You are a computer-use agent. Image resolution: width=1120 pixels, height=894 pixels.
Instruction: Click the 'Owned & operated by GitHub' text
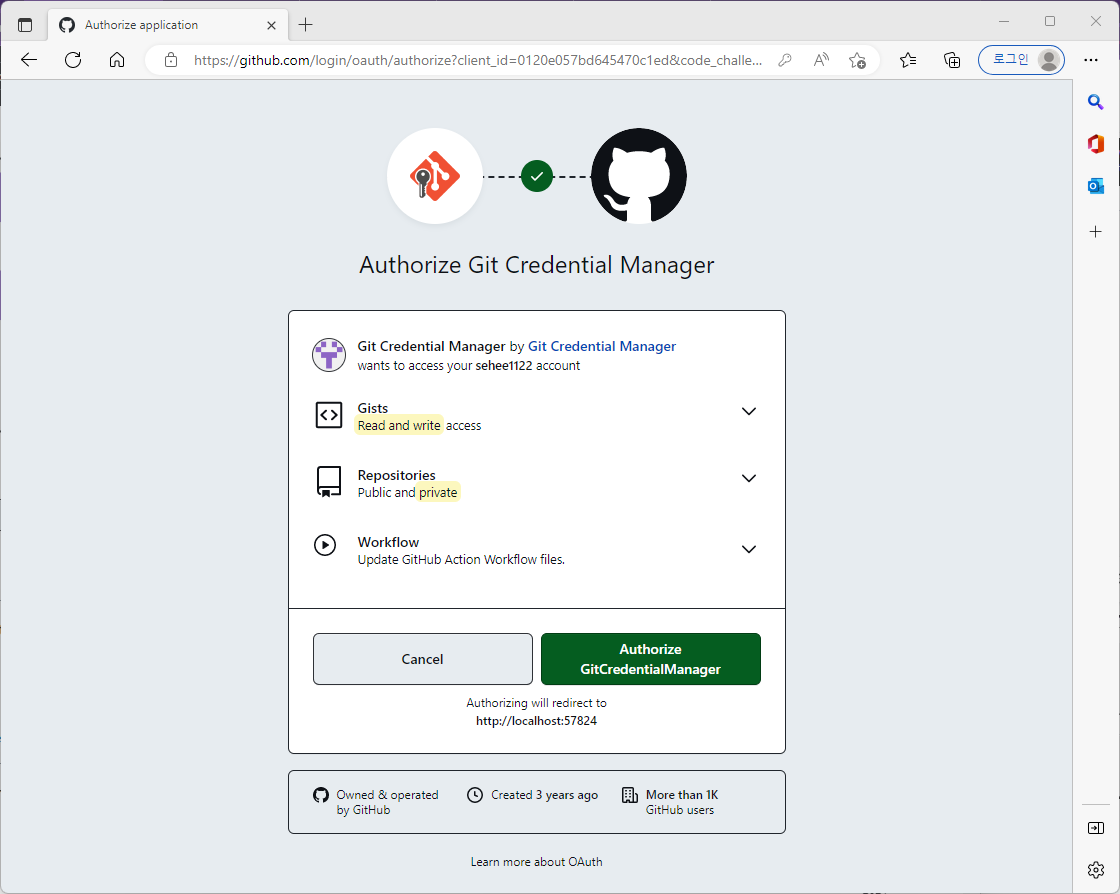click(x=387, y=802)
